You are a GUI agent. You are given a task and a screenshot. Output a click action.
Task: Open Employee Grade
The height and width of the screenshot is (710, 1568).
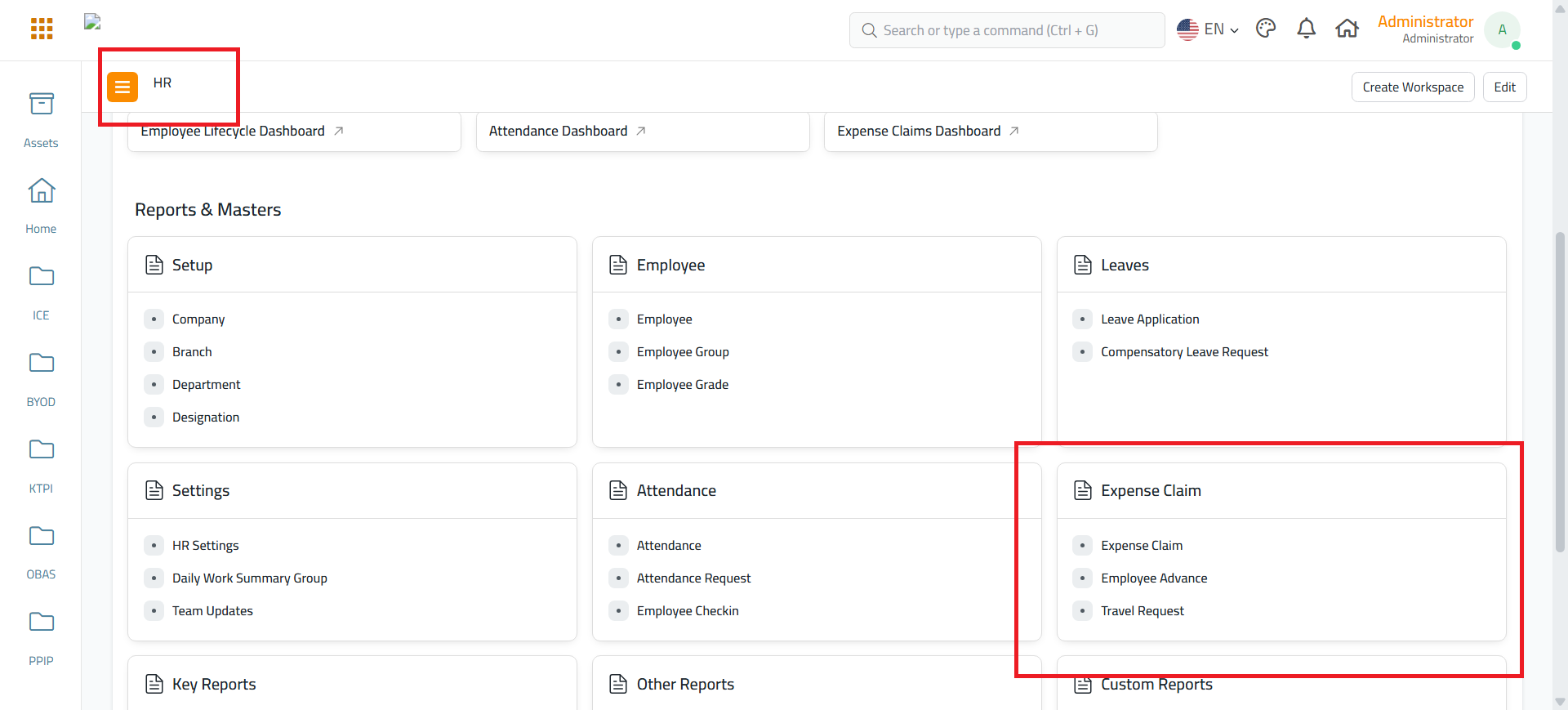[x=683, y=385]
